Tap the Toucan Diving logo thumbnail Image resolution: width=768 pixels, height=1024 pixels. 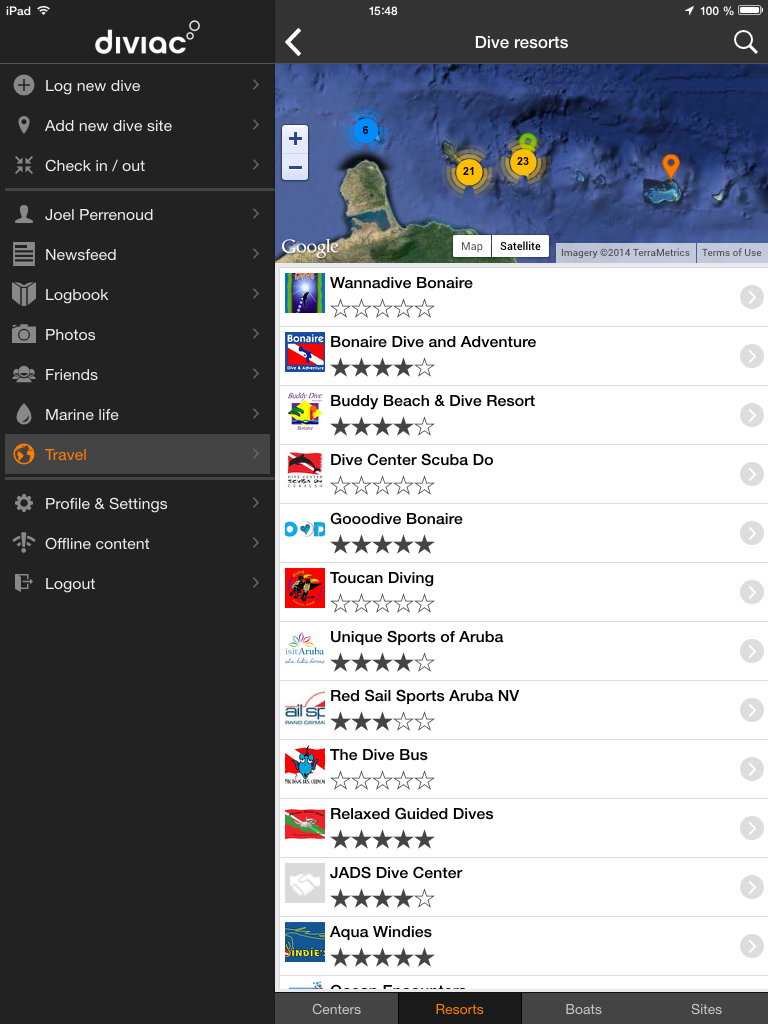click(305, 588)
